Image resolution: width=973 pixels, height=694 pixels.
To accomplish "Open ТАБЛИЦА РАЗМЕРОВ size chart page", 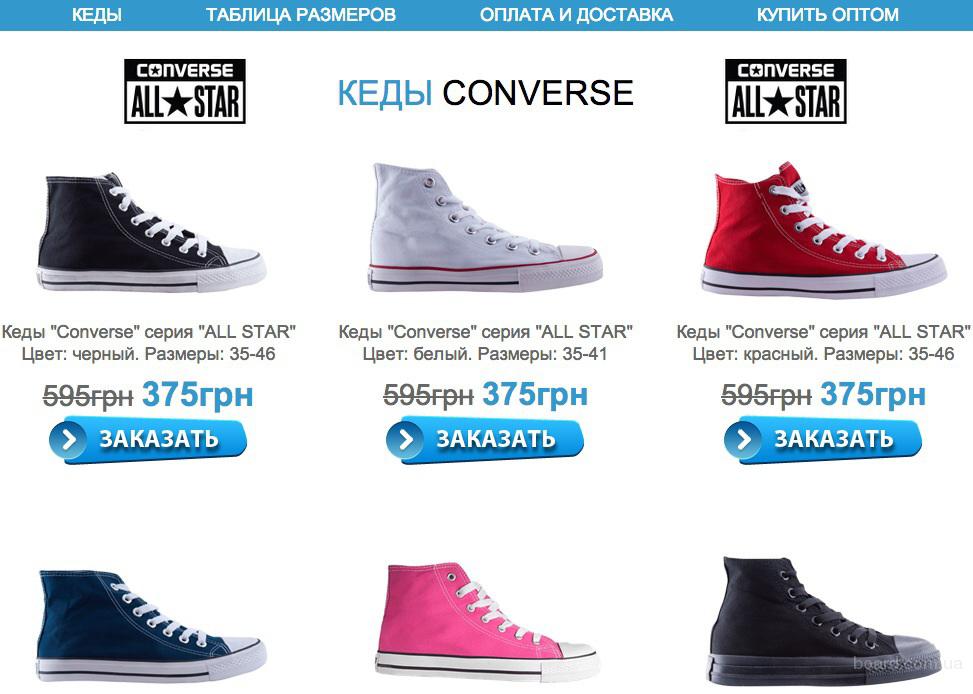I will (300, 14).
